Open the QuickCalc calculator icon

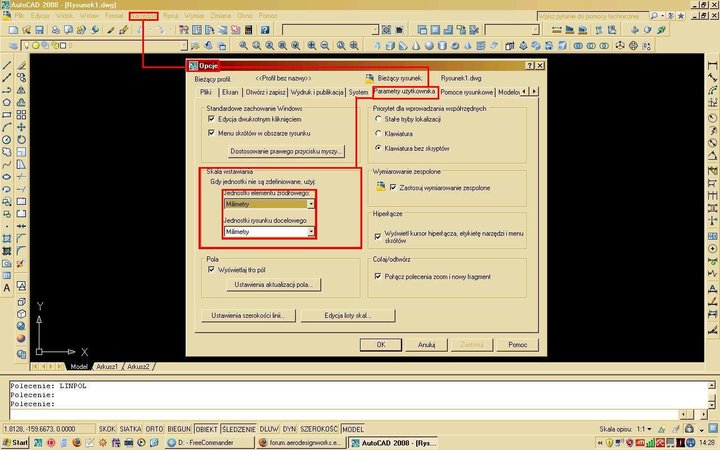point(248,30)
